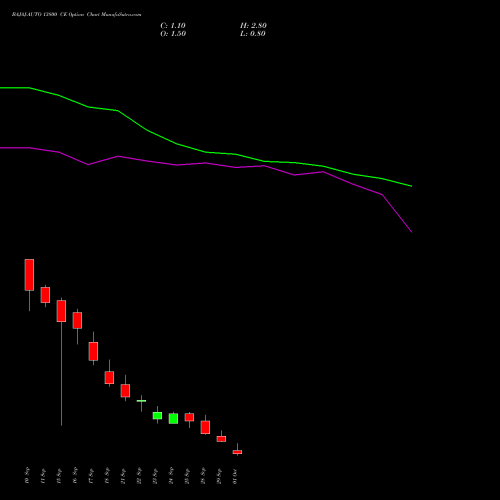Select the low value L: 0.80
This screenshot has height=500, width=500.
(253, 34)
